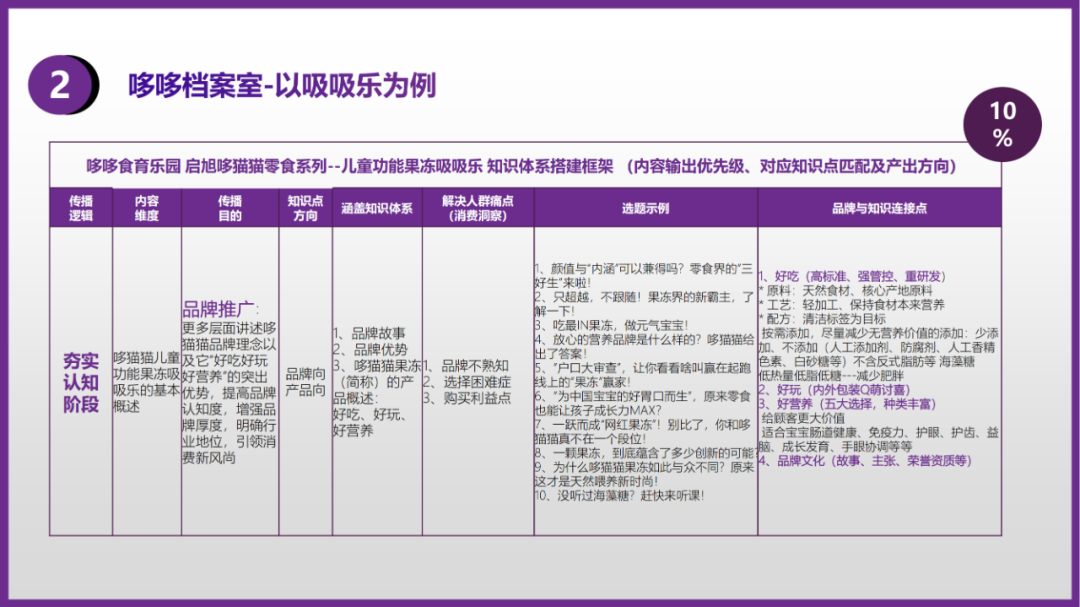Click the 传播逻辑 column header
1080x607 pixels.
coord(81,208)
